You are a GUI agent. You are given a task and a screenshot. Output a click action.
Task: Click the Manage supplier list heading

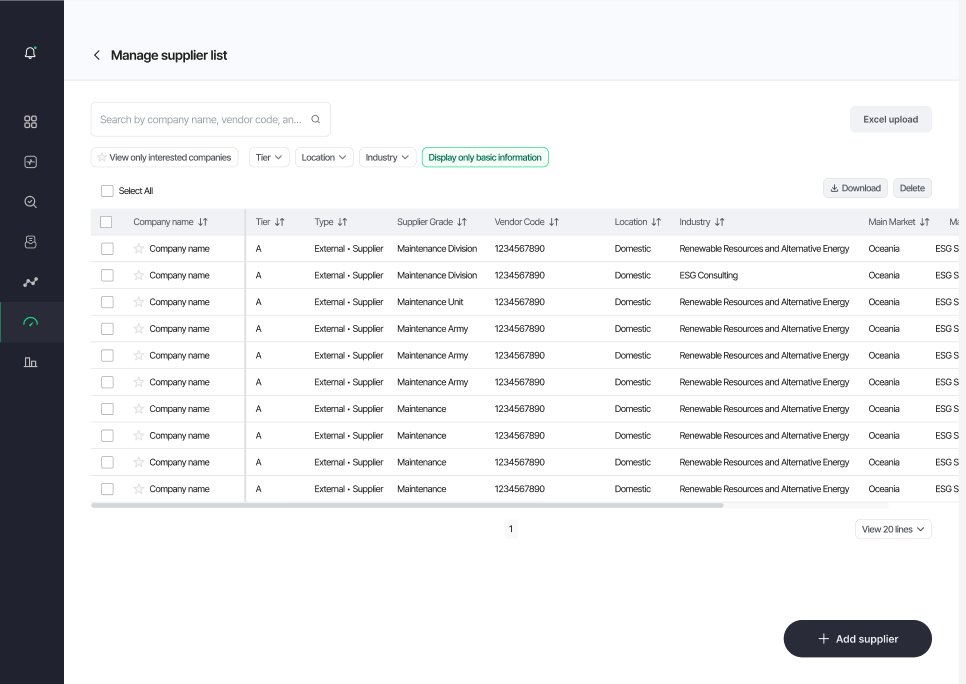[x=169, y=55]
